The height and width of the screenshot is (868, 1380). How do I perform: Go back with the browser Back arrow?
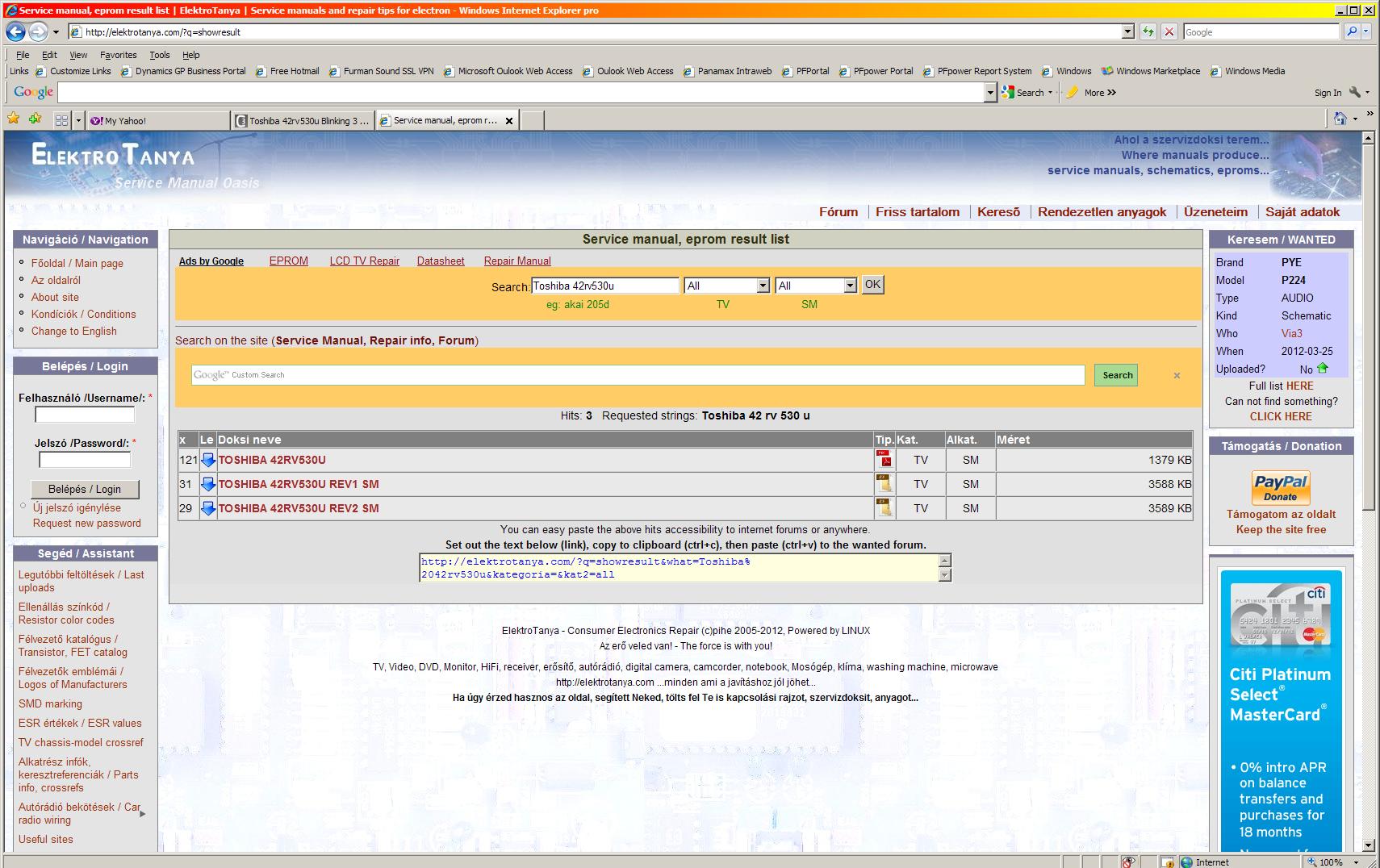(x=15, y=32)
